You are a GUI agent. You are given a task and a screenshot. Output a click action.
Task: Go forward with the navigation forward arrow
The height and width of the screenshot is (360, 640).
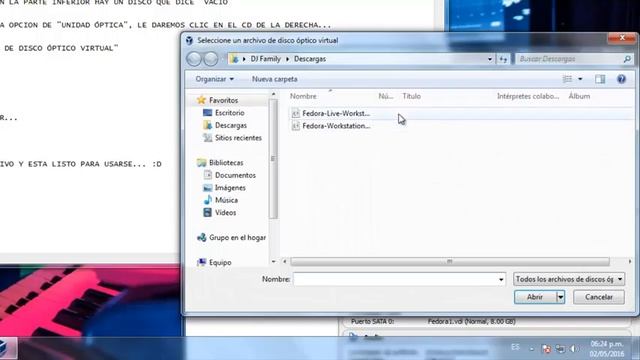tap(211, 59)
